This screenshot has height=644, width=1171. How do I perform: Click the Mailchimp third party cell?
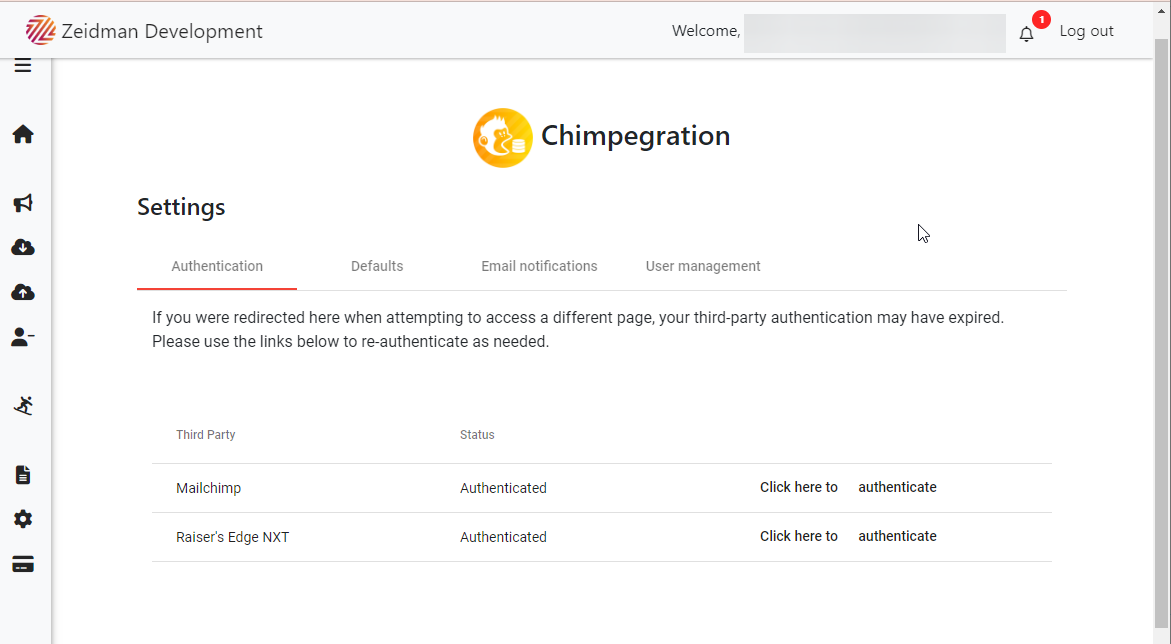[208, 489]
